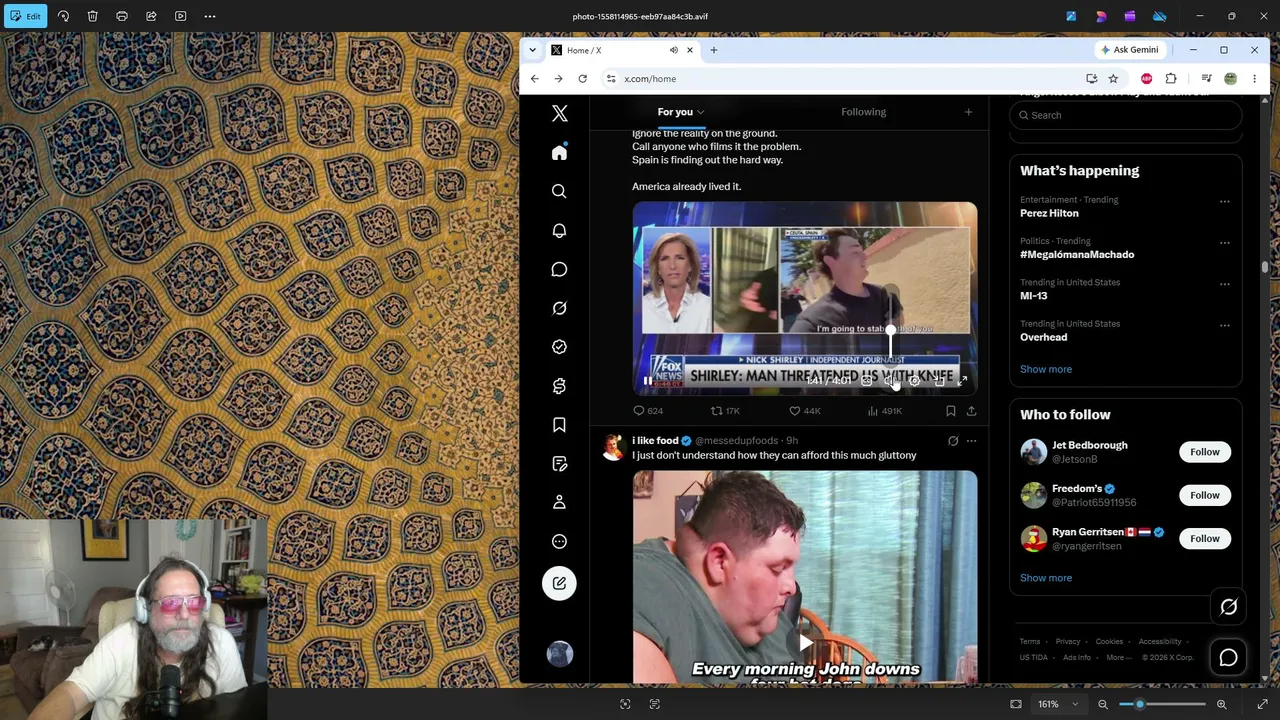The width and height of the screenshot is (1280, 720).
Task: Install the X app from the address bar
Action: click(1091, 79)
